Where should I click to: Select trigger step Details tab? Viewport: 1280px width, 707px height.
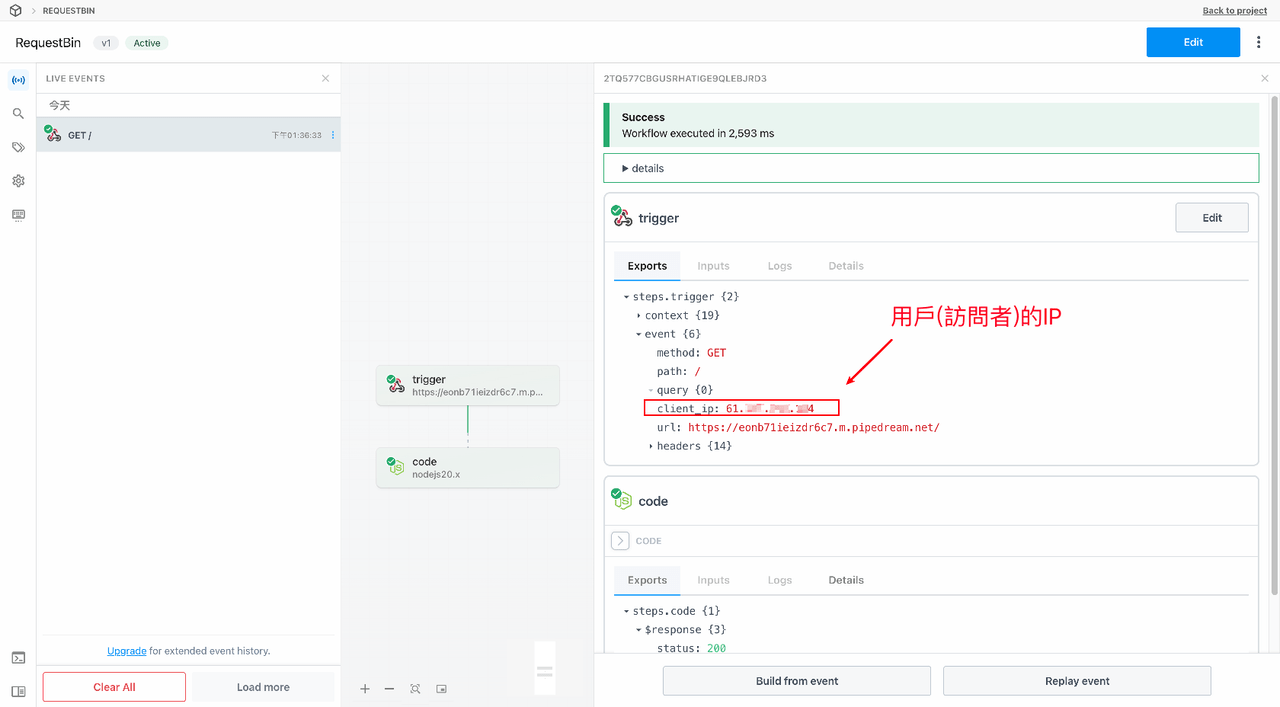pos(846,266)
